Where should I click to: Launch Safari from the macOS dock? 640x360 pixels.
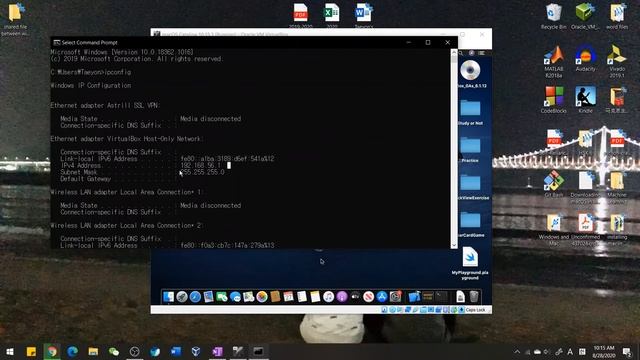click(195, 297)
